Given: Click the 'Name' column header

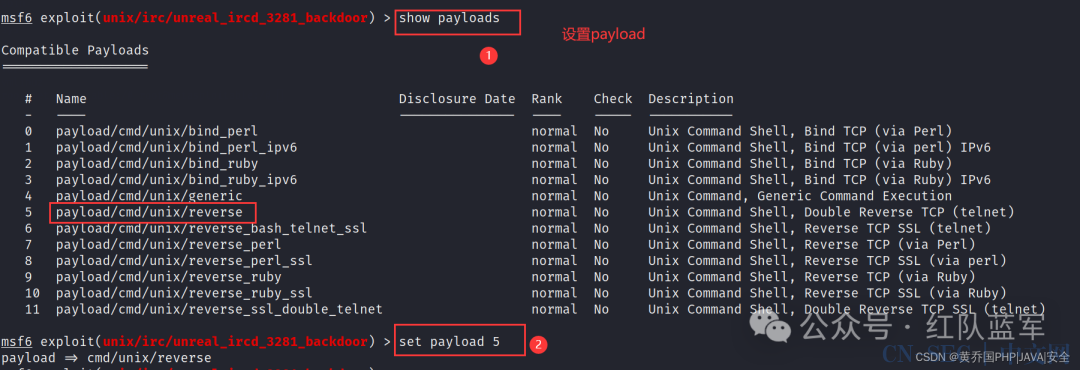Looking at the screenshot, I should coord(71,99).
